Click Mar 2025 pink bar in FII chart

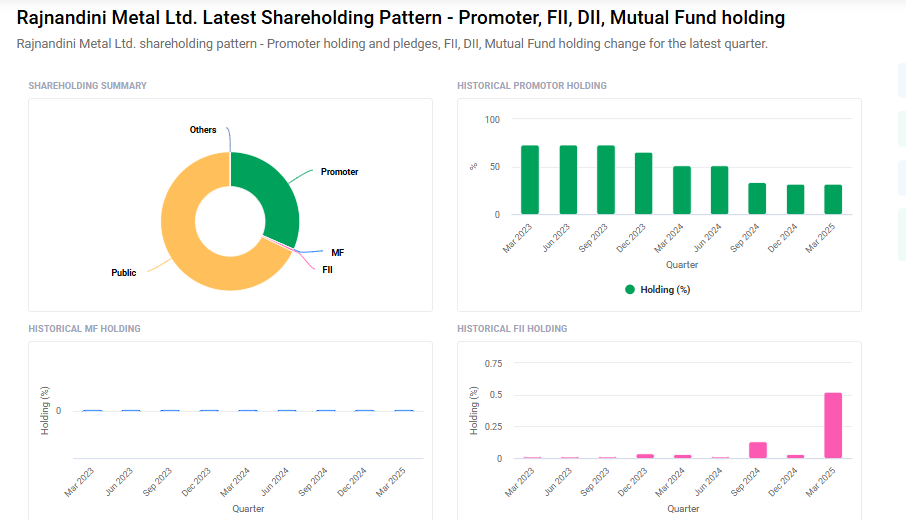(833, 425)
